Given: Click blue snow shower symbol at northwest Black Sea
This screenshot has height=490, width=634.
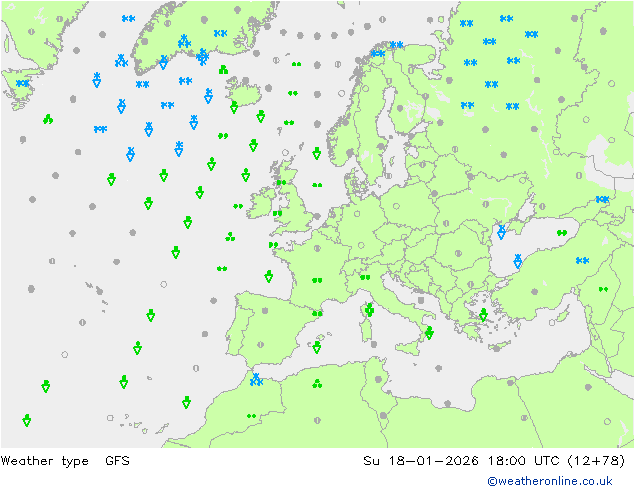Looking at the screenshot, I should click(501, 232).
